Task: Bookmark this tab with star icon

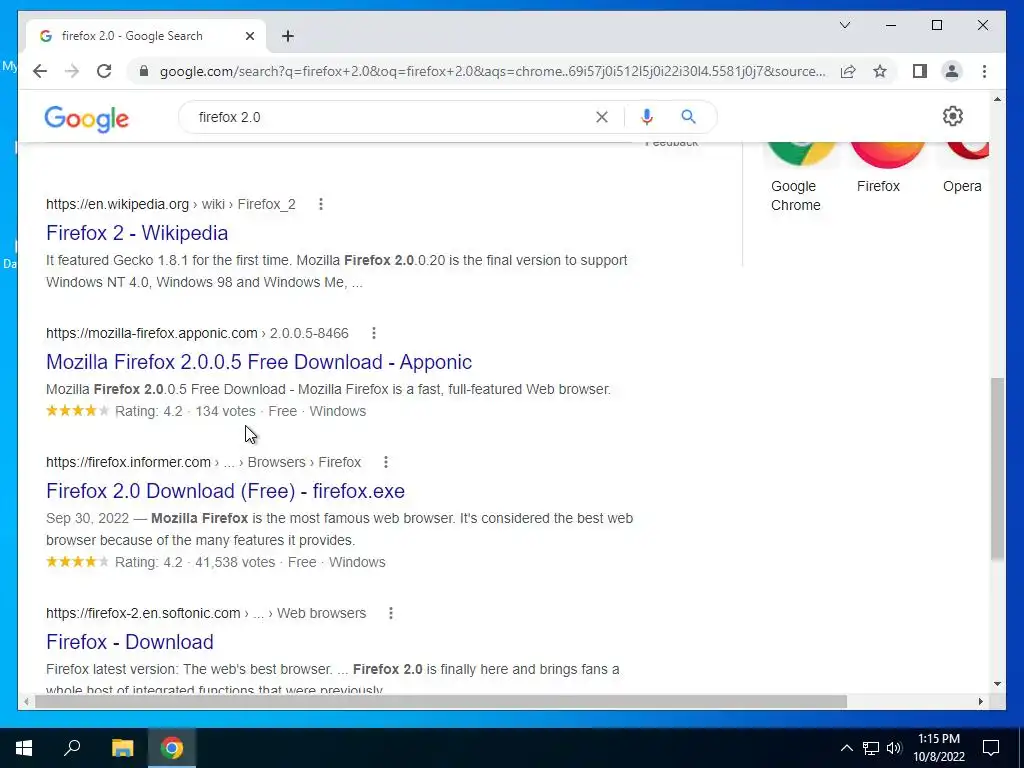Action: 880,71
